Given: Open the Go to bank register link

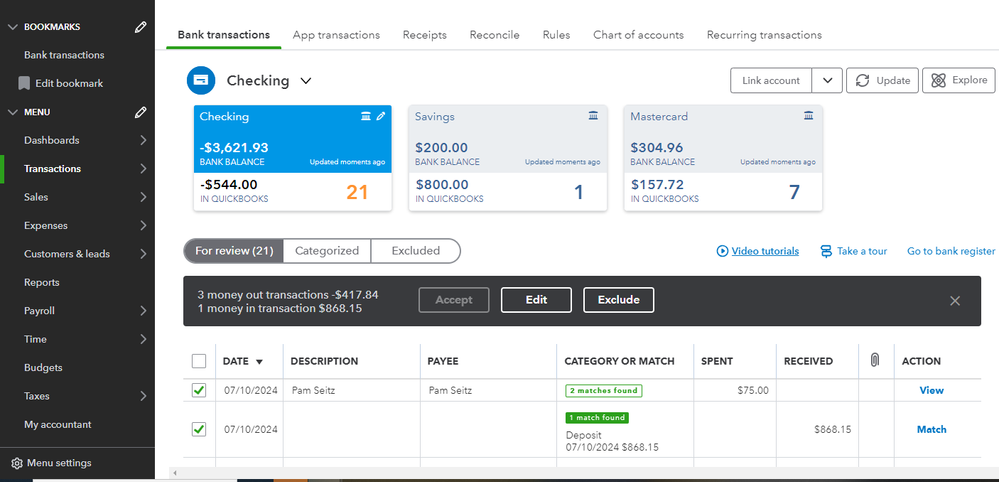Looking at the screenshot, I should 951,251.
